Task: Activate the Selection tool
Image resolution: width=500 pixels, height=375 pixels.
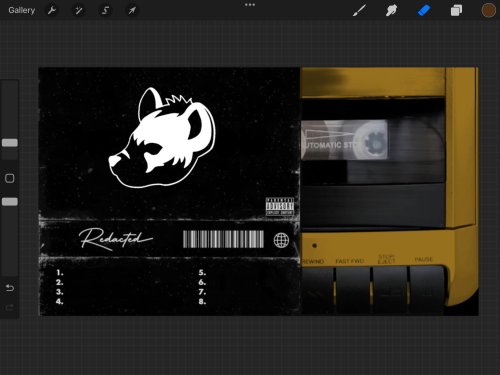Action: [105, 10]
